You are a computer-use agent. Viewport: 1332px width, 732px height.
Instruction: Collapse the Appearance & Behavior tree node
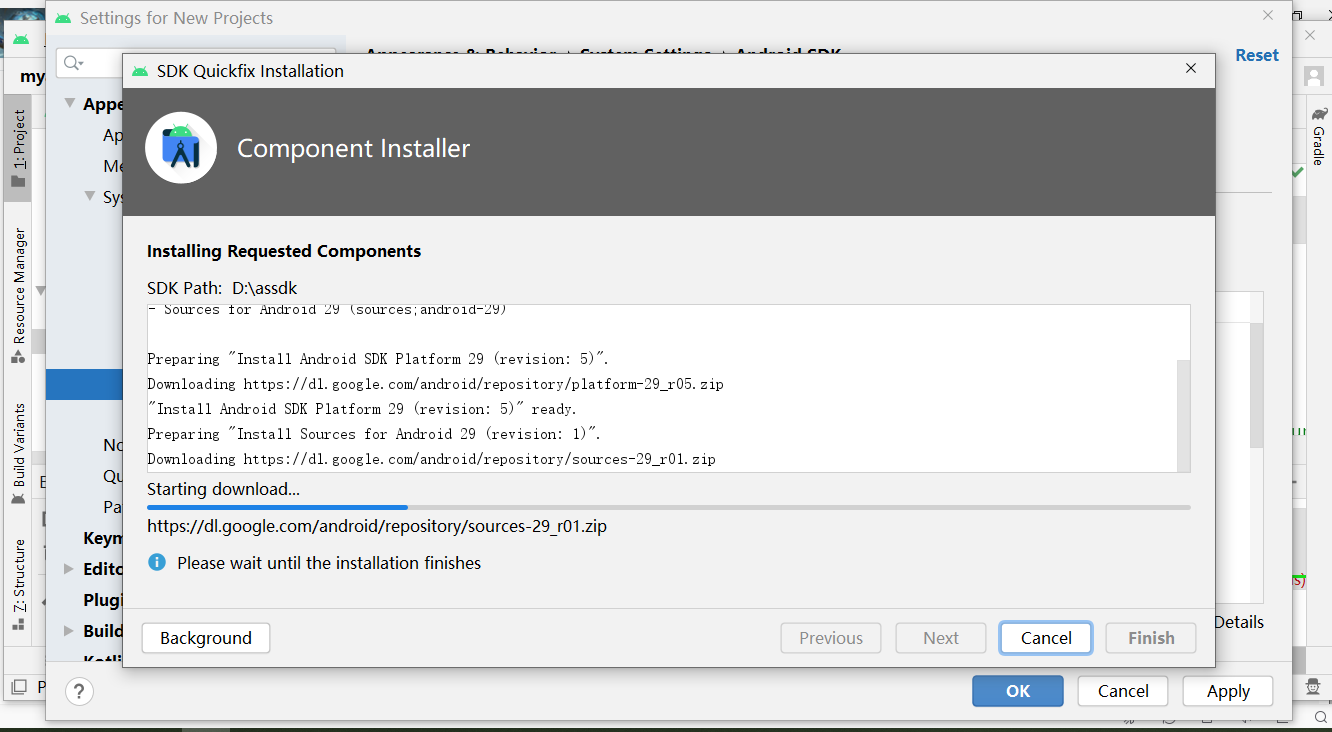click(70, 104)
